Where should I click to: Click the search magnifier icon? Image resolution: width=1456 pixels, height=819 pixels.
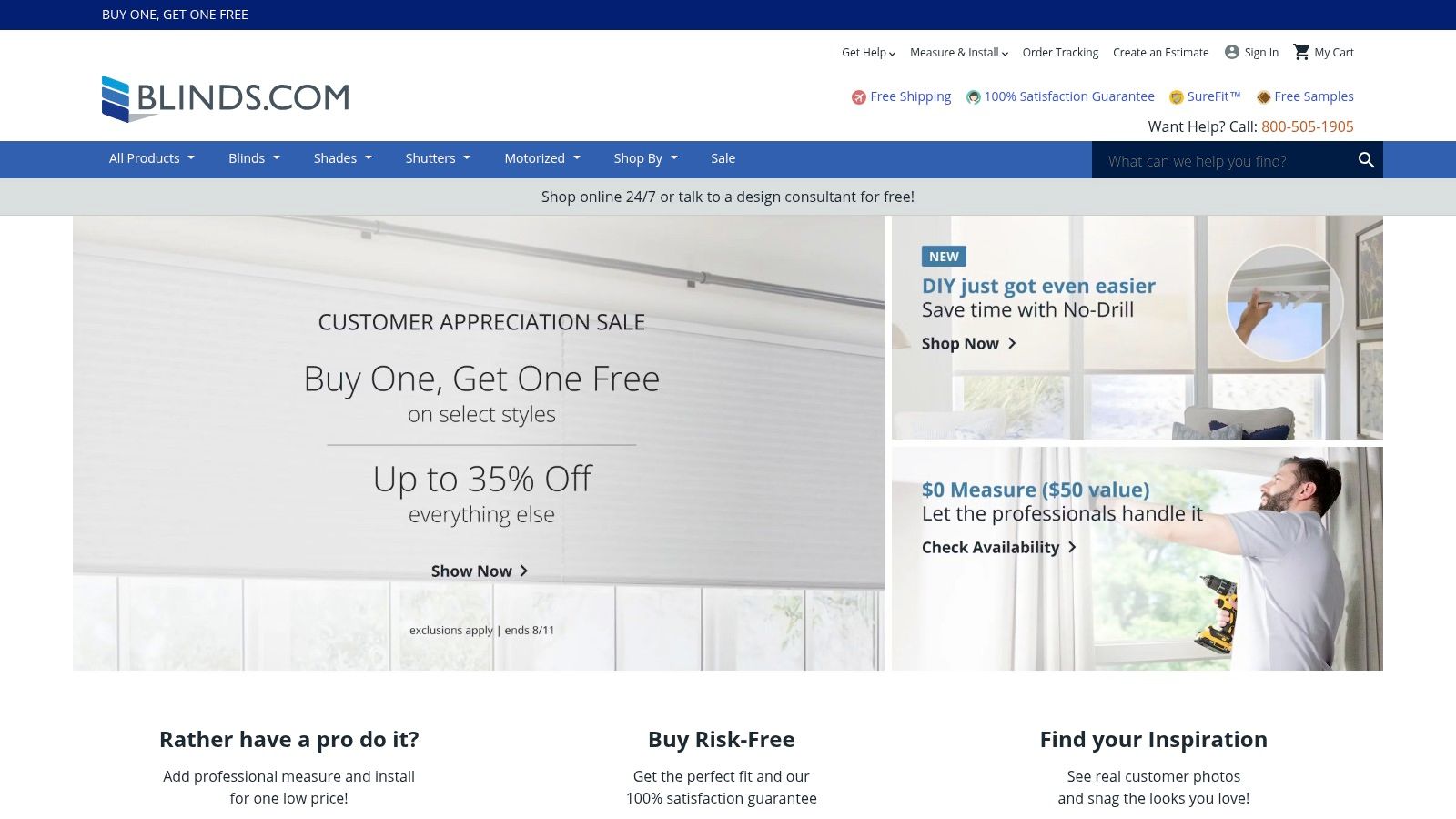point(1366,160)
